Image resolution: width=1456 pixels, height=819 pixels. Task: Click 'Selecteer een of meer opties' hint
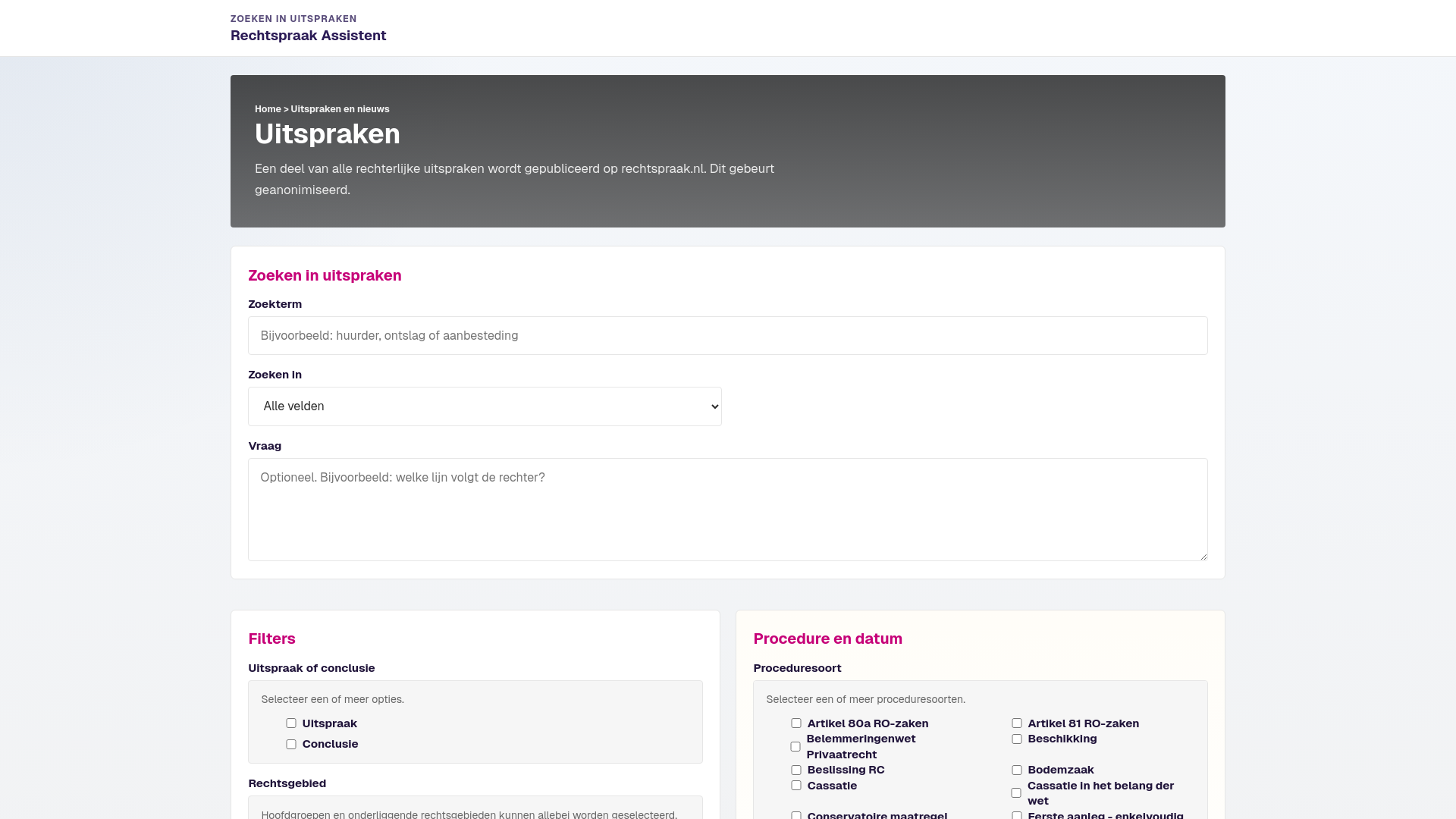click(333, 699)
